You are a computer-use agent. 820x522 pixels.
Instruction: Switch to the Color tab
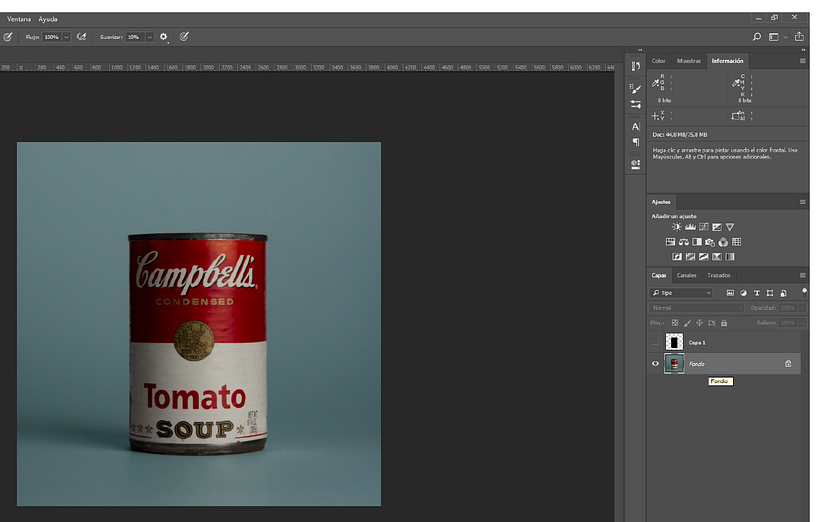[658, 61]
